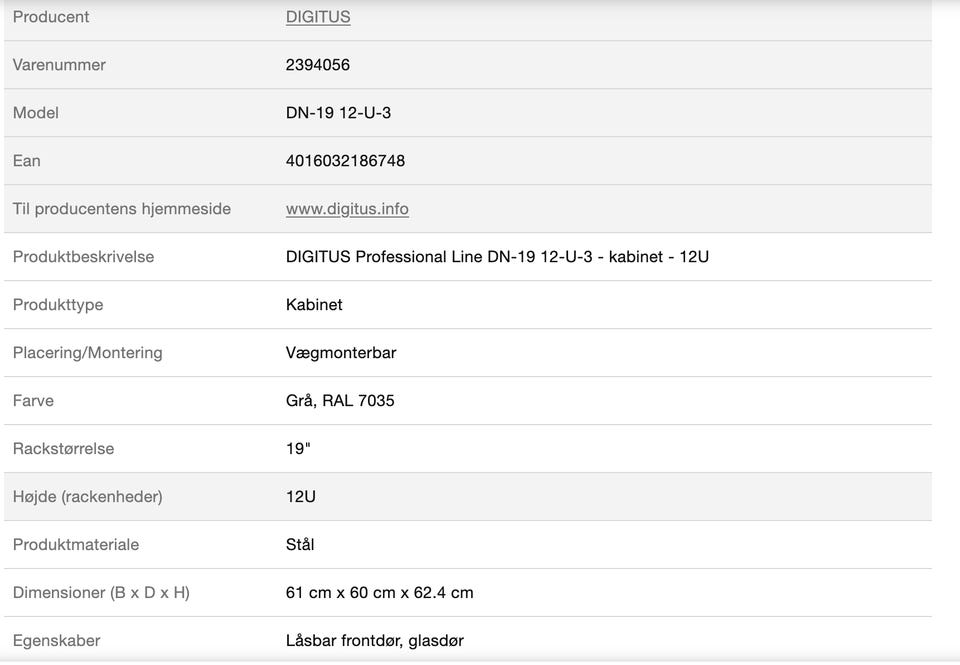
Task: Open the DIGITUS producer link
Action: tap(318, 17)
